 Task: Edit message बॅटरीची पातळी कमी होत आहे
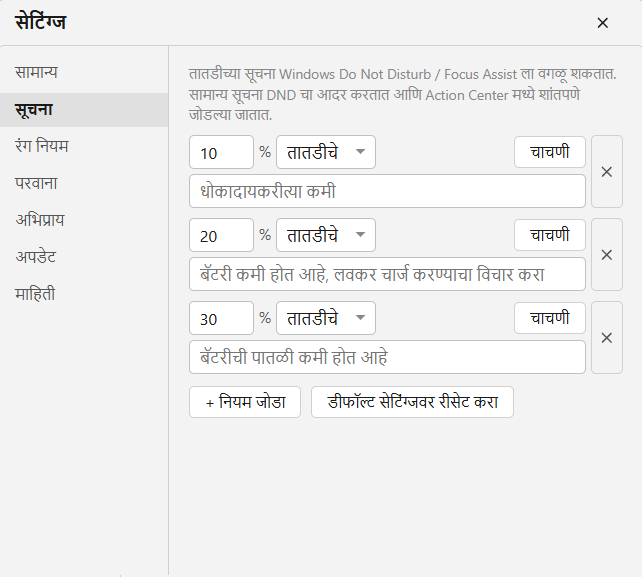tap(387, 357)
